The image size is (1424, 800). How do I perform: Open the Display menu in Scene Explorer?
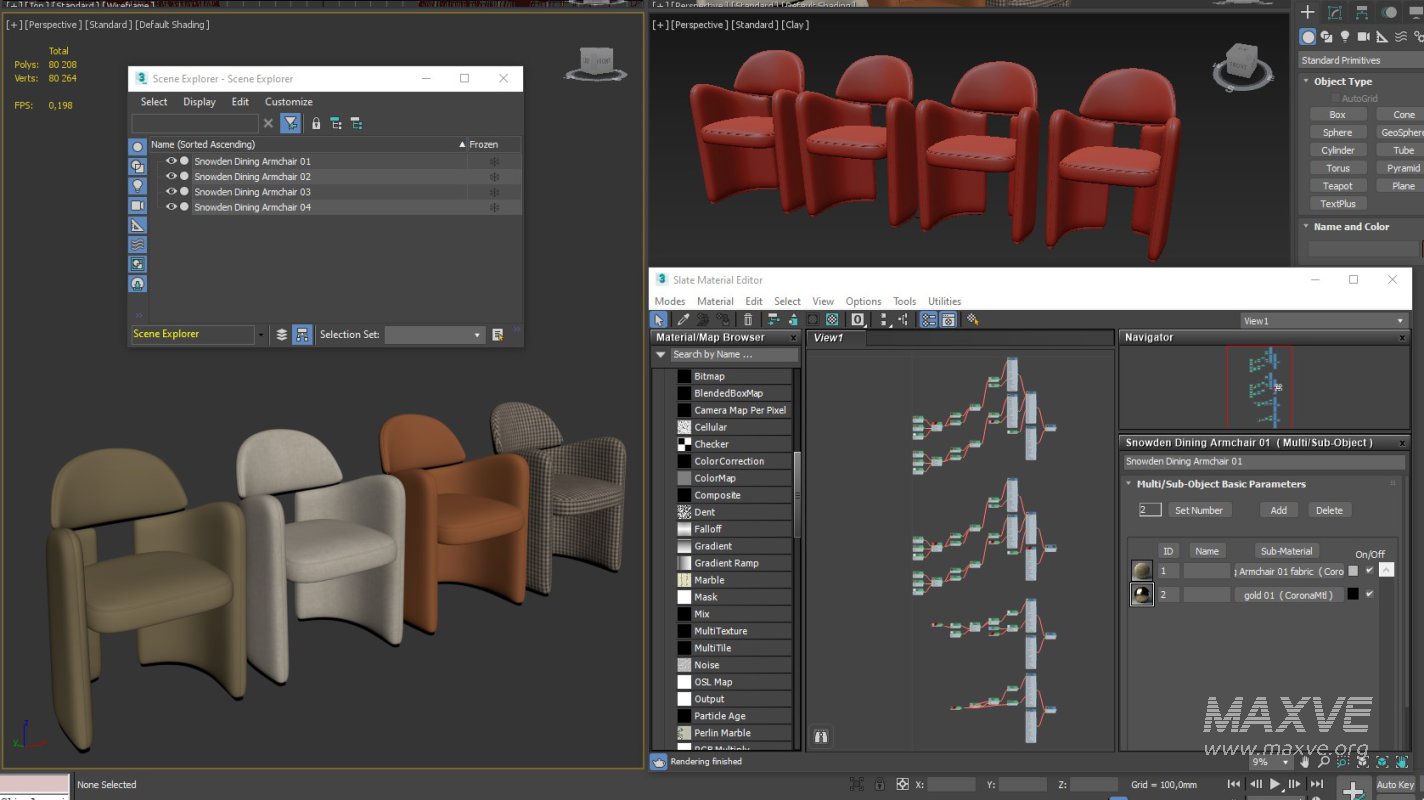point(199,101)
